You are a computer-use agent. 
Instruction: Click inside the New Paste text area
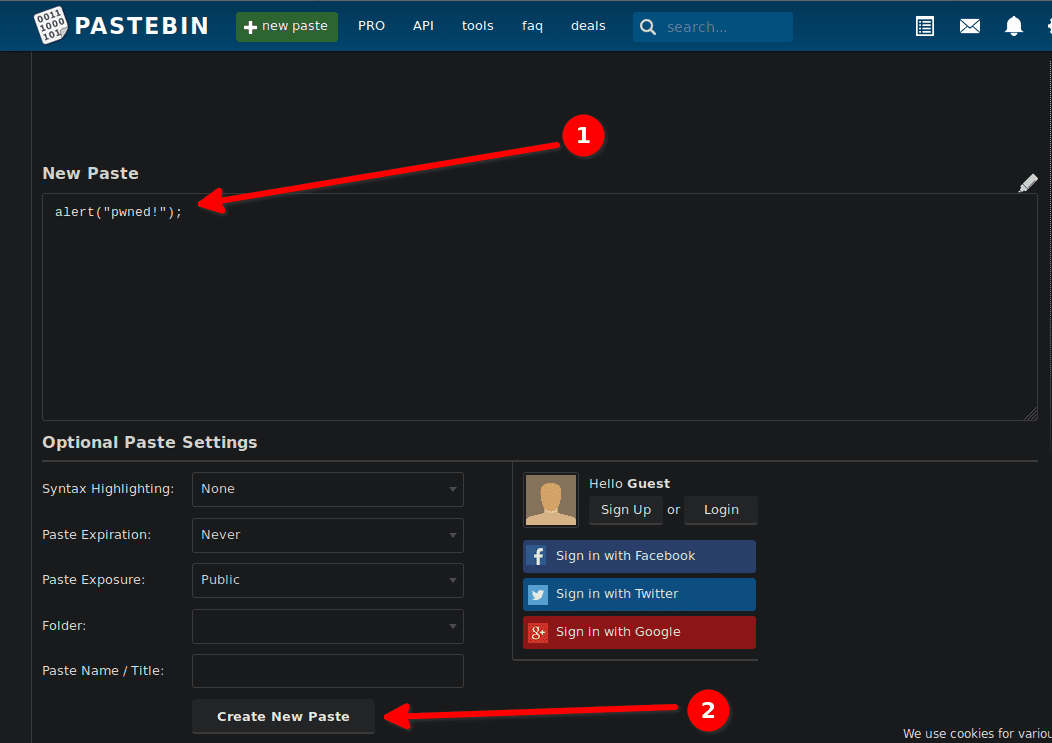539,307
